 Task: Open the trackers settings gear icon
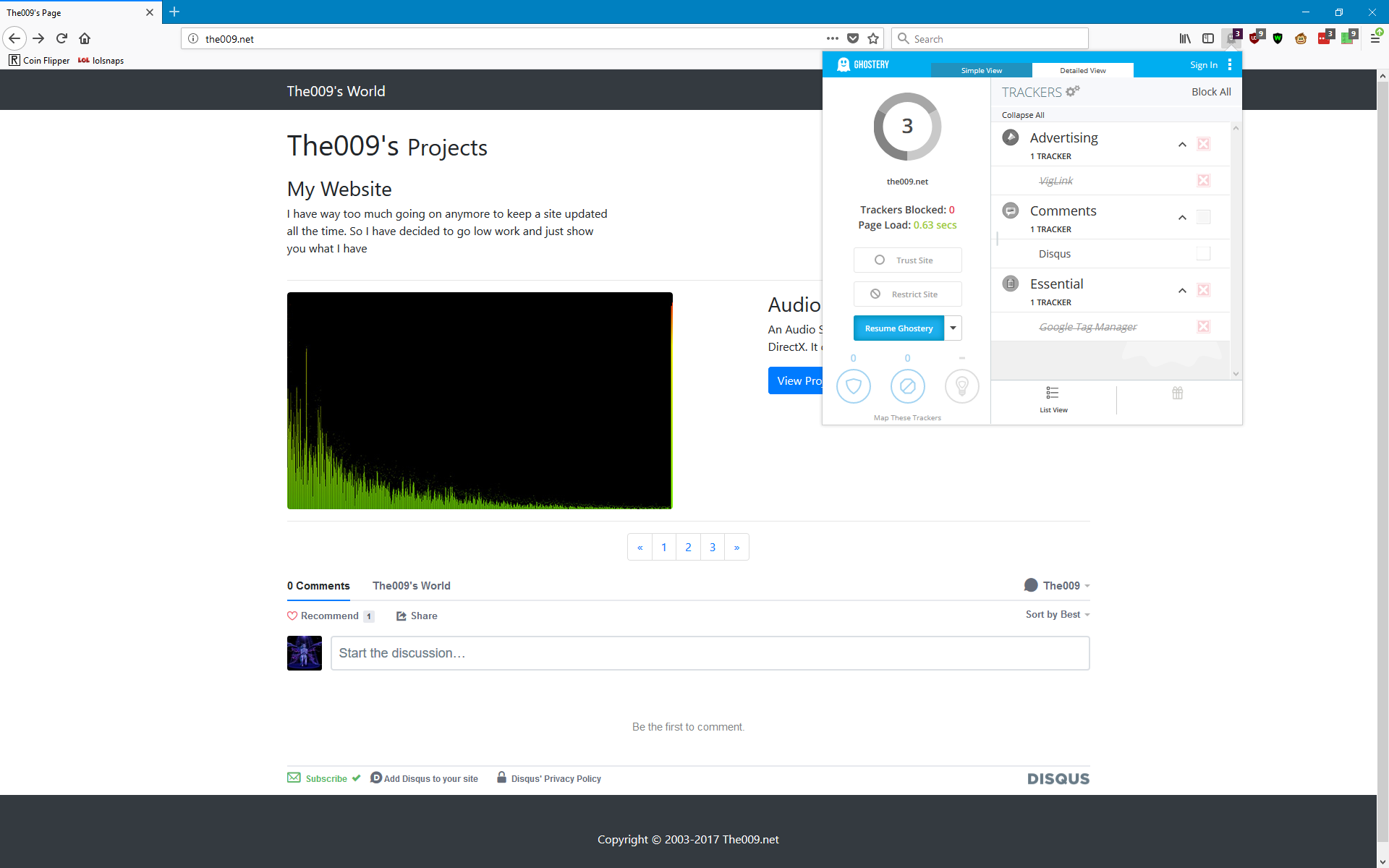[x=1072, y=91]
